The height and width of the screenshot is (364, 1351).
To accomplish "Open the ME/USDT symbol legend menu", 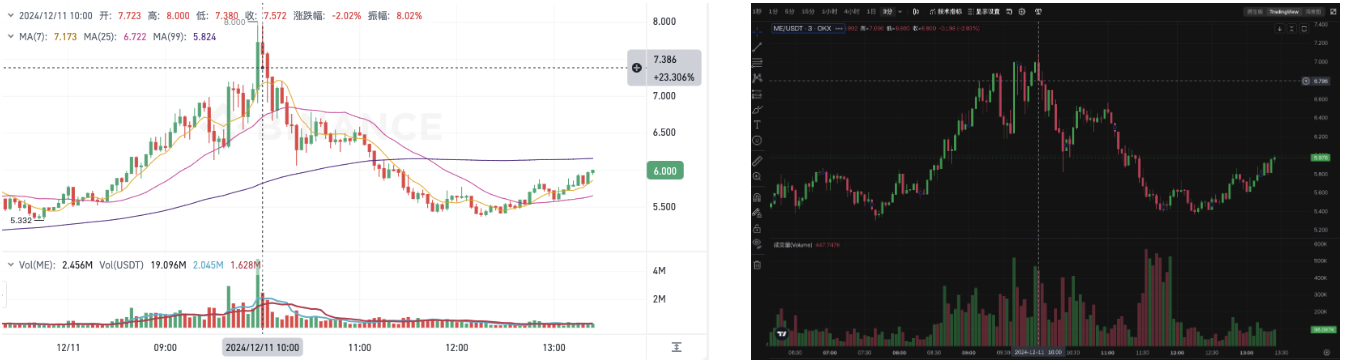I will point(808,28).
